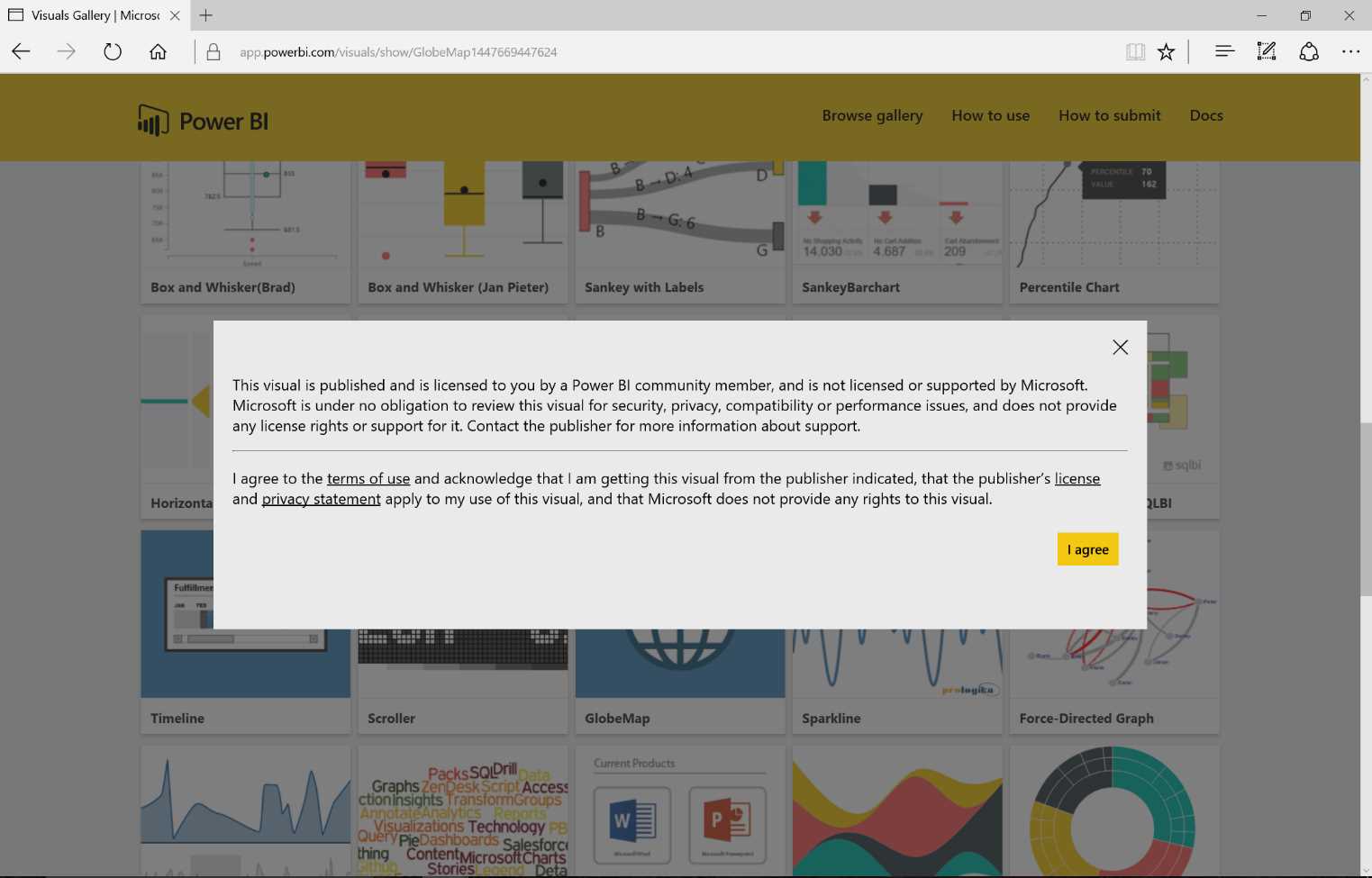Open Percentile Chart visual card
1372x878 pixels.
click(x=1114, y=232)
